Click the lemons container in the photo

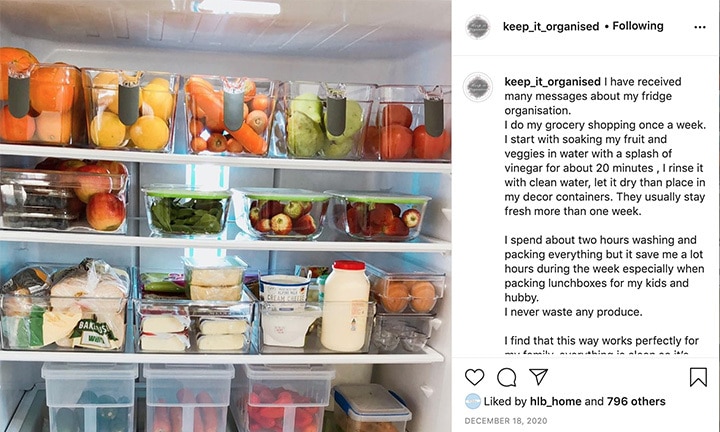click(x=131, y=110)
